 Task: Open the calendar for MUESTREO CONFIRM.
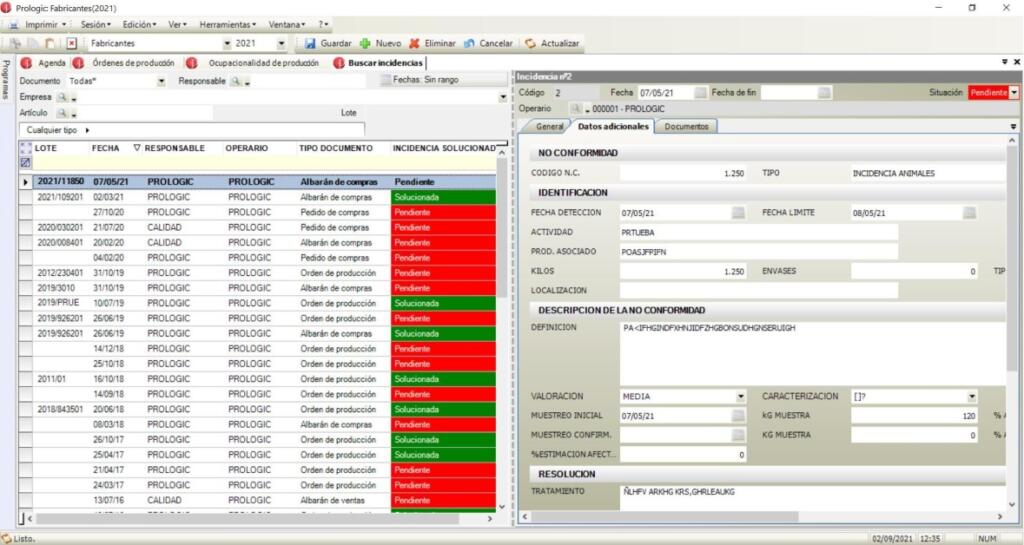tap(738, 435)
